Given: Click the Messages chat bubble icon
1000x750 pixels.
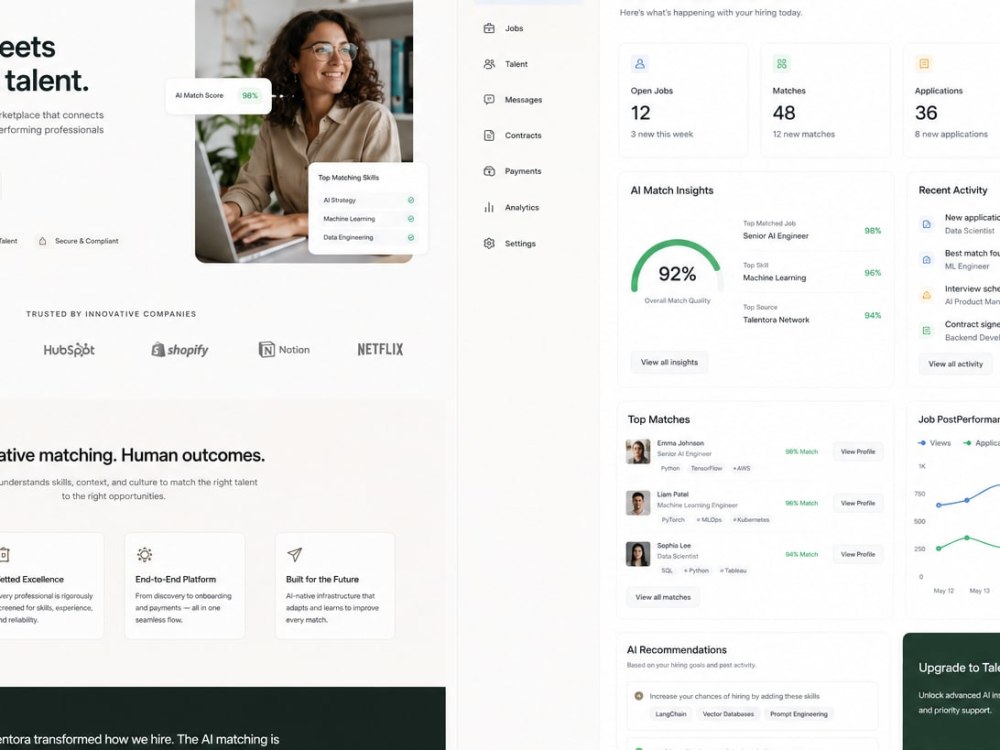Looking at the screenshot, I should pos(489,99).
